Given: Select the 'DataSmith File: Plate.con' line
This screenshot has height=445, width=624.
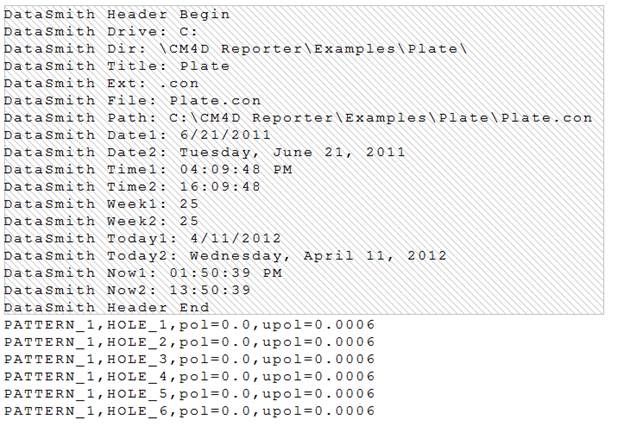Looking at the screenshot, I should pos(133,101).
